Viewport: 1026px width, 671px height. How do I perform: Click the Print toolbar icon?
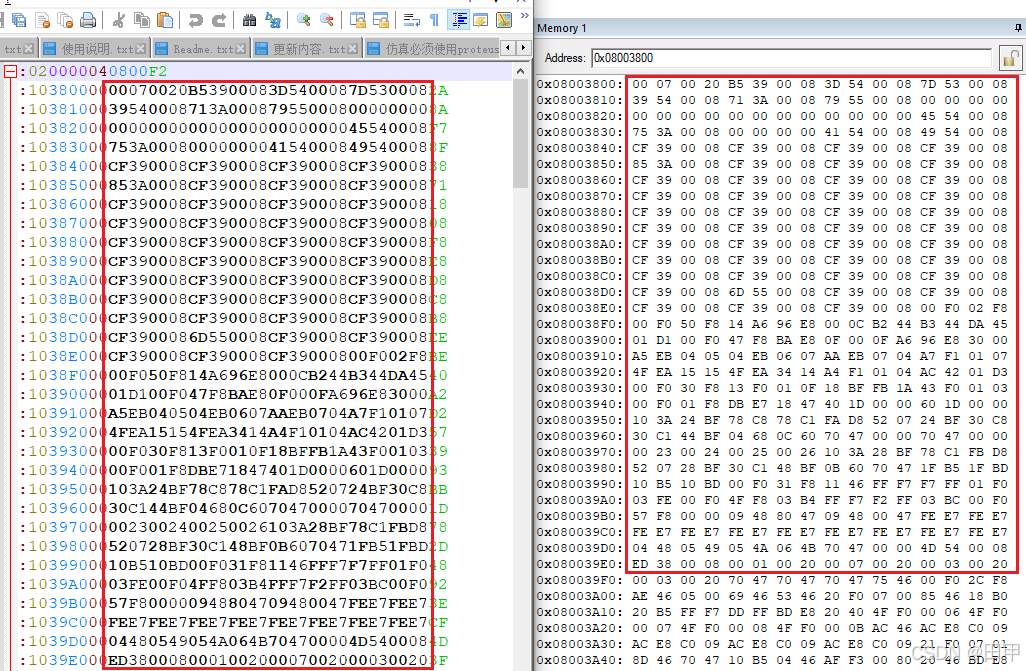[88, 20]
